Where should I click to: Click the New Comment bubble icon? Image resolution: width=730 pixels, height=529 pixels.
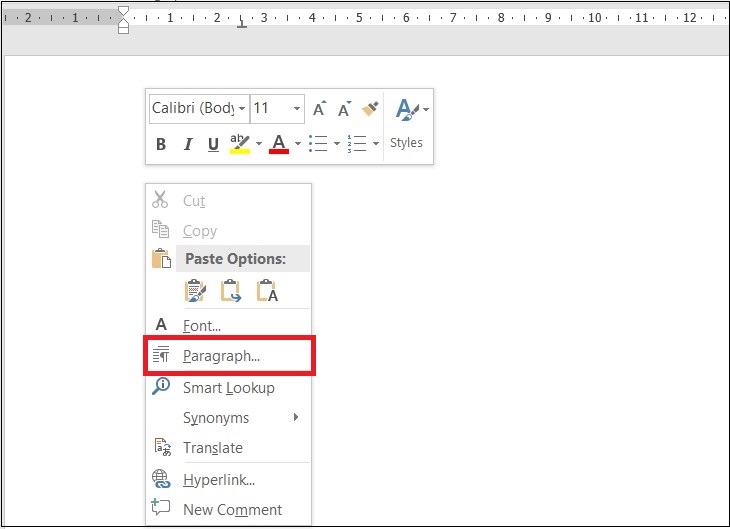point(161,507)
